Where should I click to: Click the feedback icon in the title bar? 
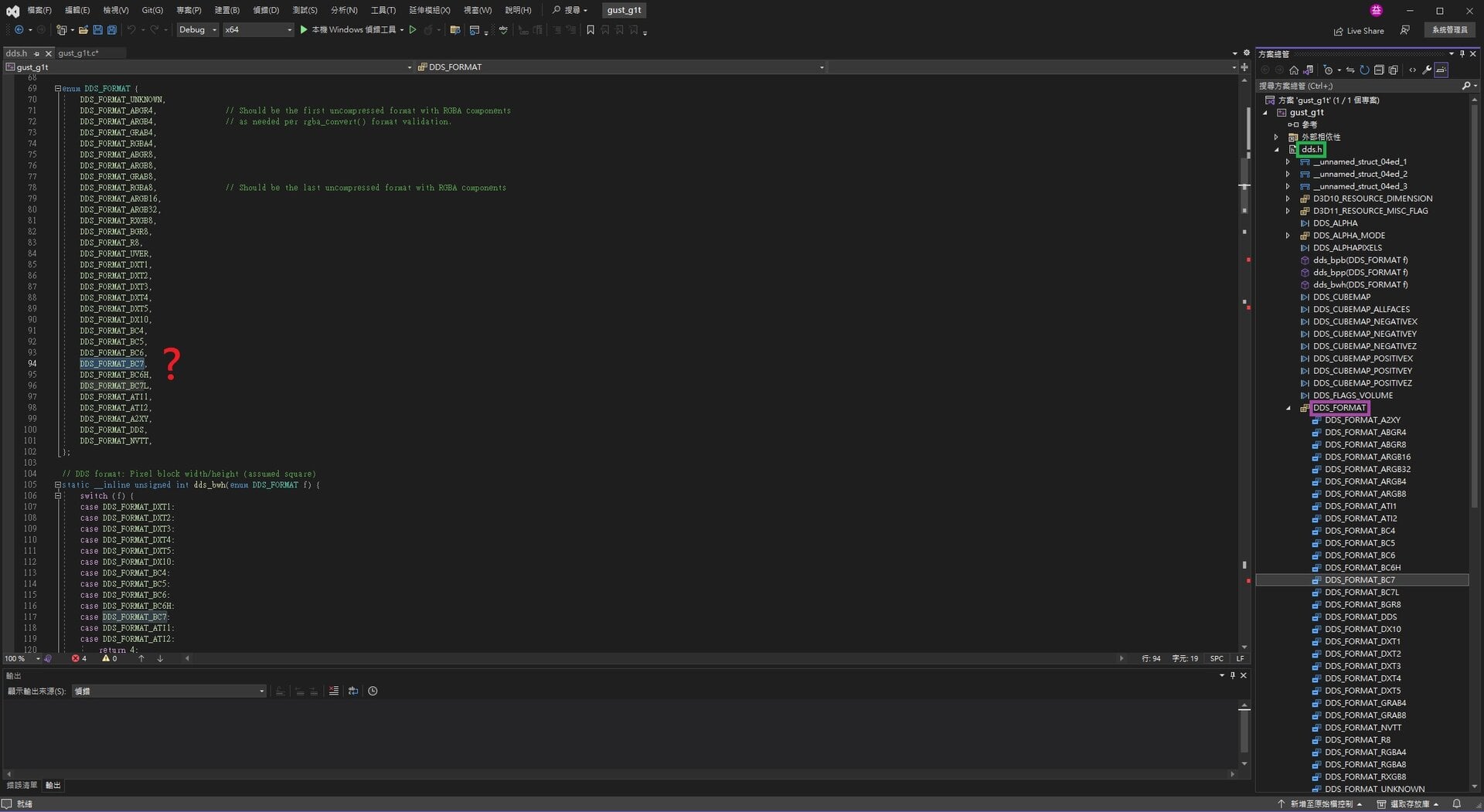coord(1404,30)
